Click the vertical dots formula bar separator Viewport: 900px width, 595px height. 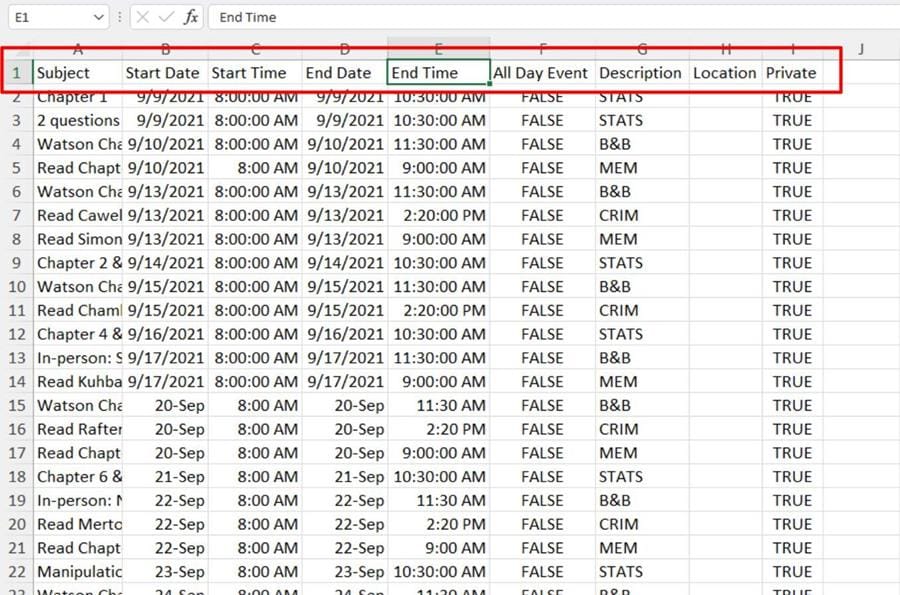pyautogui.click(x=119, y=16)
